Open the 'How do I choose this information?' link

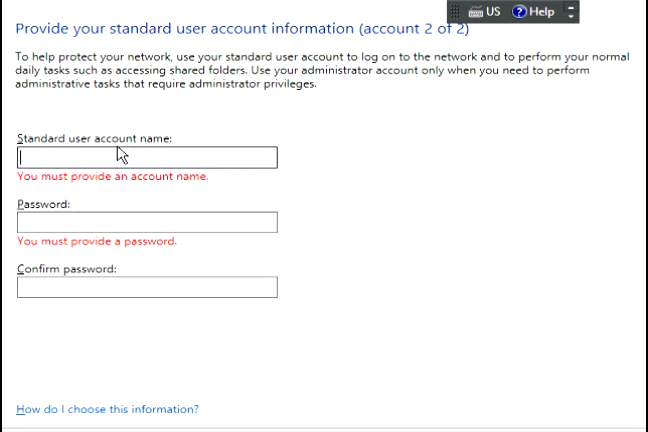pyautogui.click(x=108, y=409)
